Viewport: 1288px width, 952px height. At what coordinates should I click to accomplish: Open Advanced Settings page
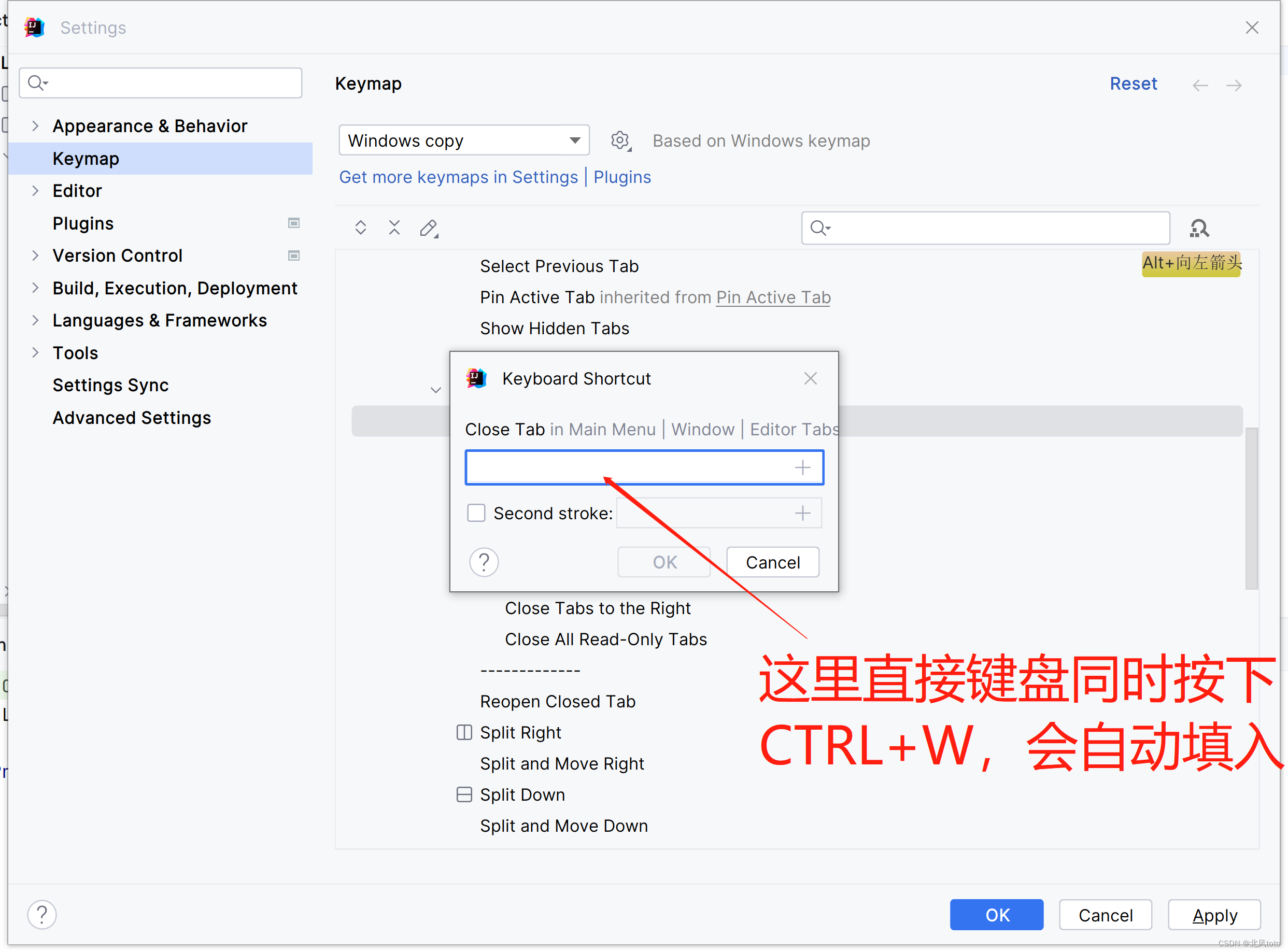[x=132, y=417]
